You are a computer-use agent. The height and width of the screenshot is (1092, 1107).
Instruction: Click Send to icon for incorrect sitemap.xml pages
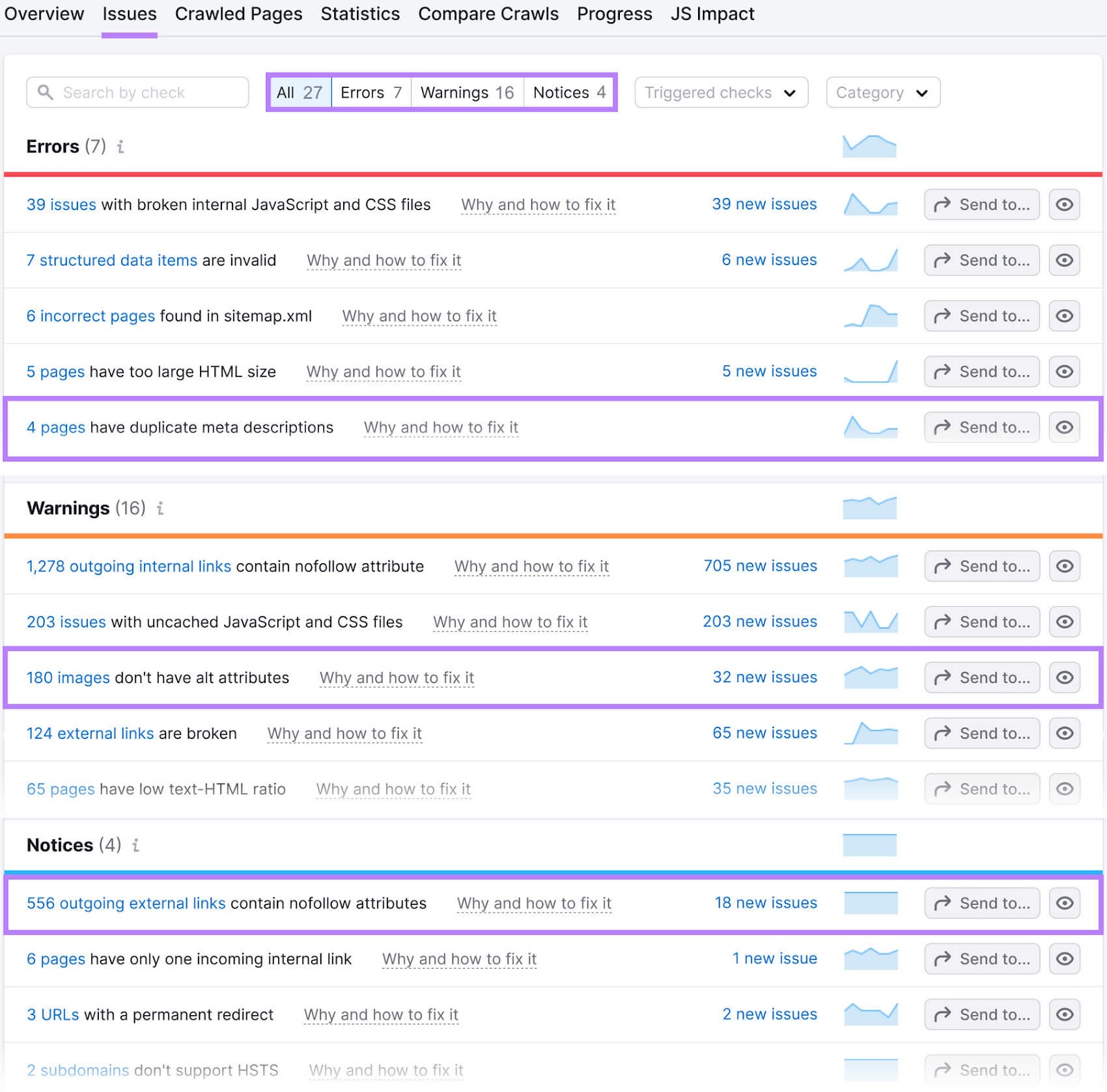point(981,316)
